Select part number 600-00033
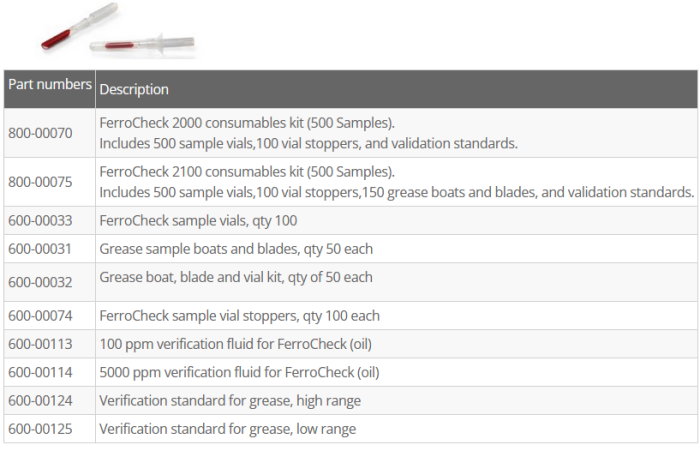The image size is (700, 451). click(x=40, y=220)
